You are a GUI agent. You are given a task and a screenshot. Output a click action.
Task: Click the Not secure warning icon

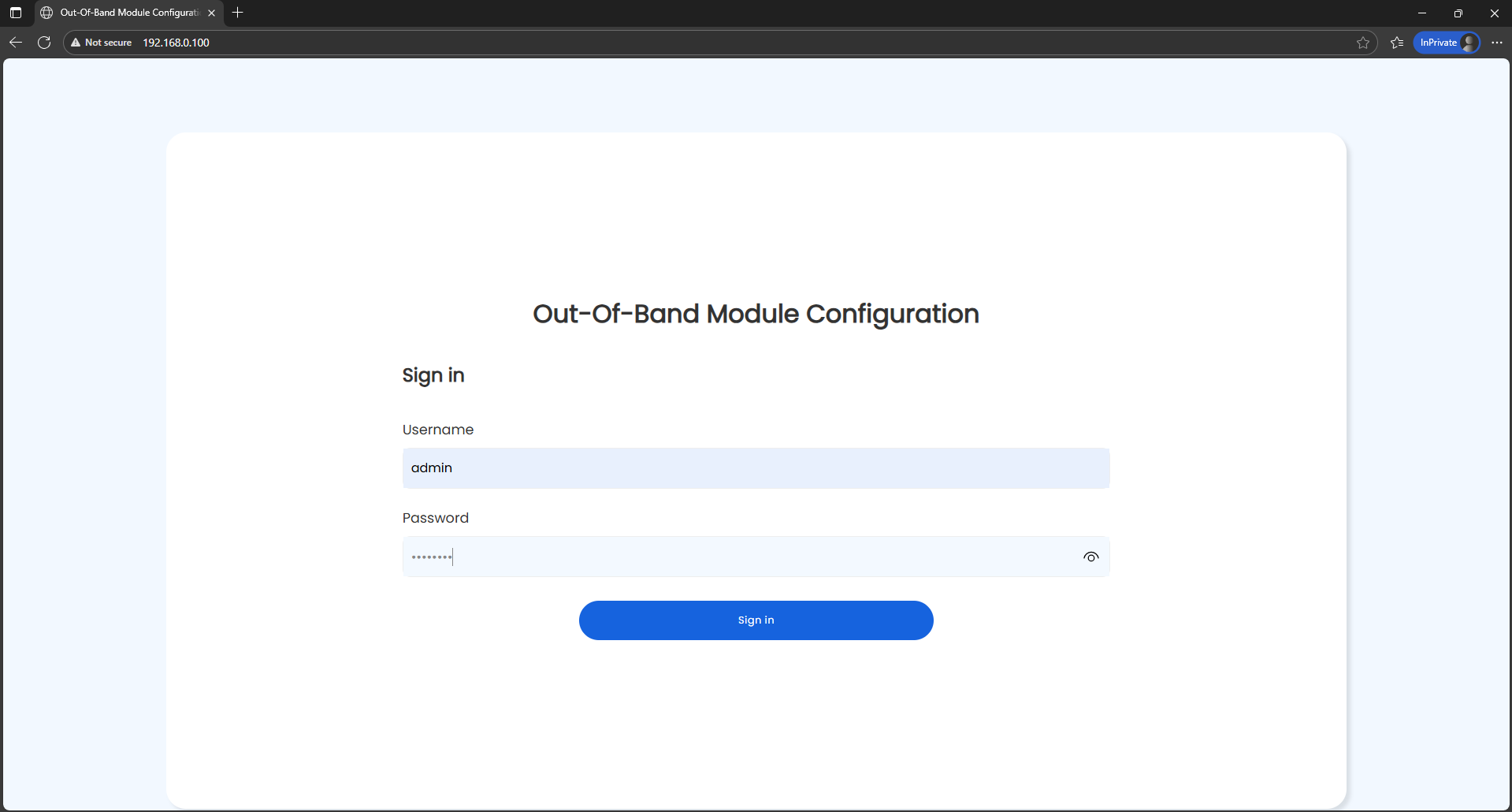point(75,43)
